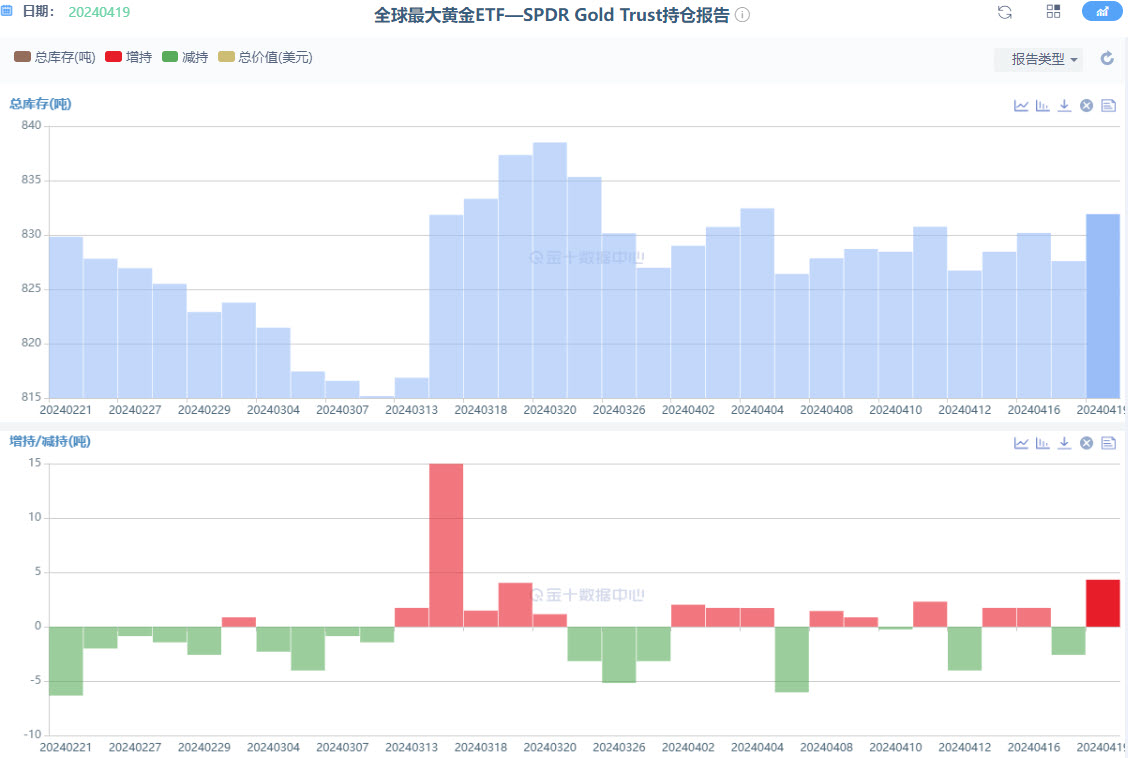Click the 增持/减持(吨) chart heading
This screenshot has width=1128, height=758.
click(x=50, y=441)
